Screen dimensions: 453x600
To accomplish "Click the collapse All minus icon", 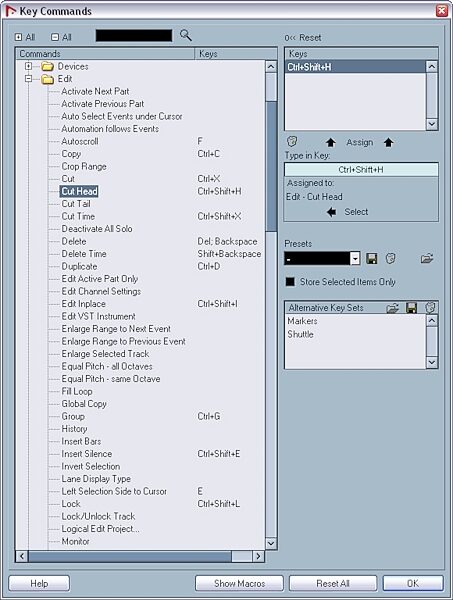I will pos(55,37).
